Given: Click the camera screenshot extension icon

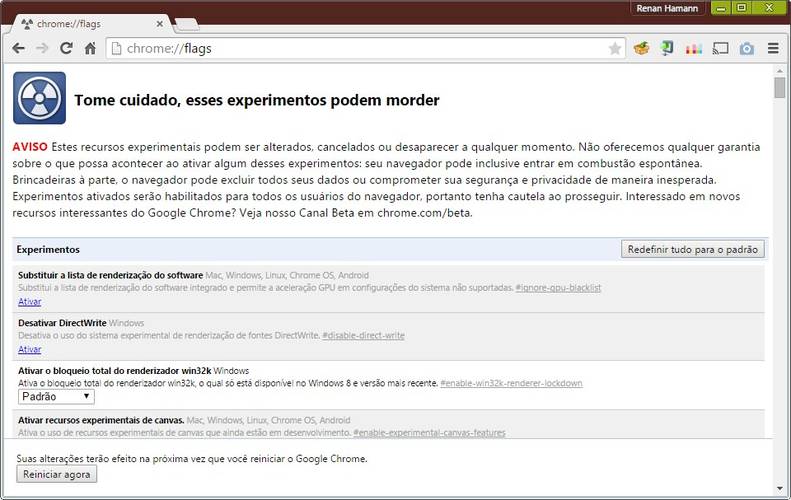Looking at the screenshot, I should click(747, 48).
